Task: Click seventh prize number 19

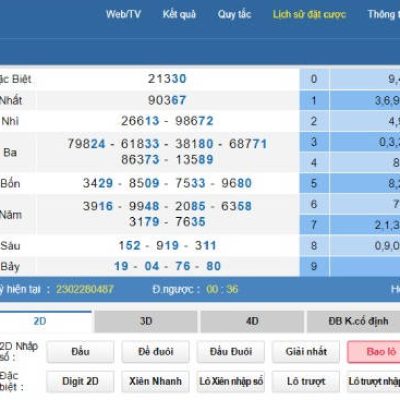Action: pyautogui.click(x=121, y=266)
